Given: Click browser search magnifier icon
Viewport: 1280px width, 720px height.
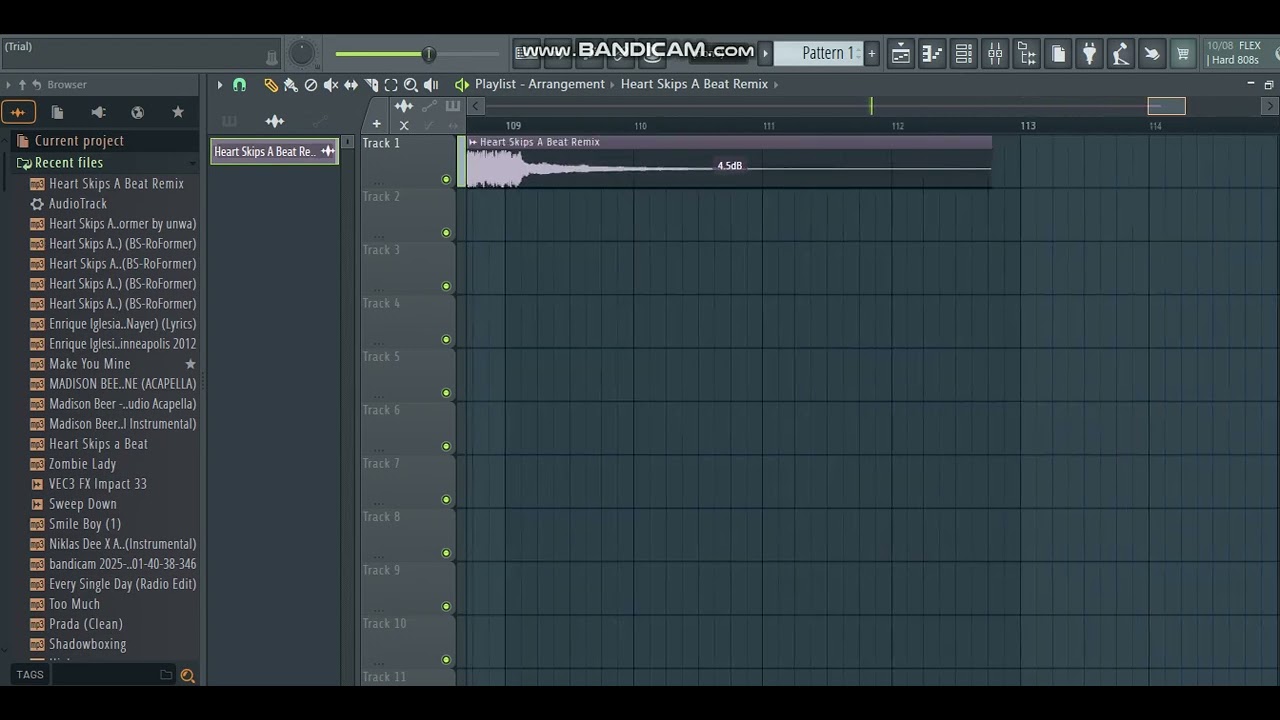Looking at the screenshot, I should click(x=187, y=676).
